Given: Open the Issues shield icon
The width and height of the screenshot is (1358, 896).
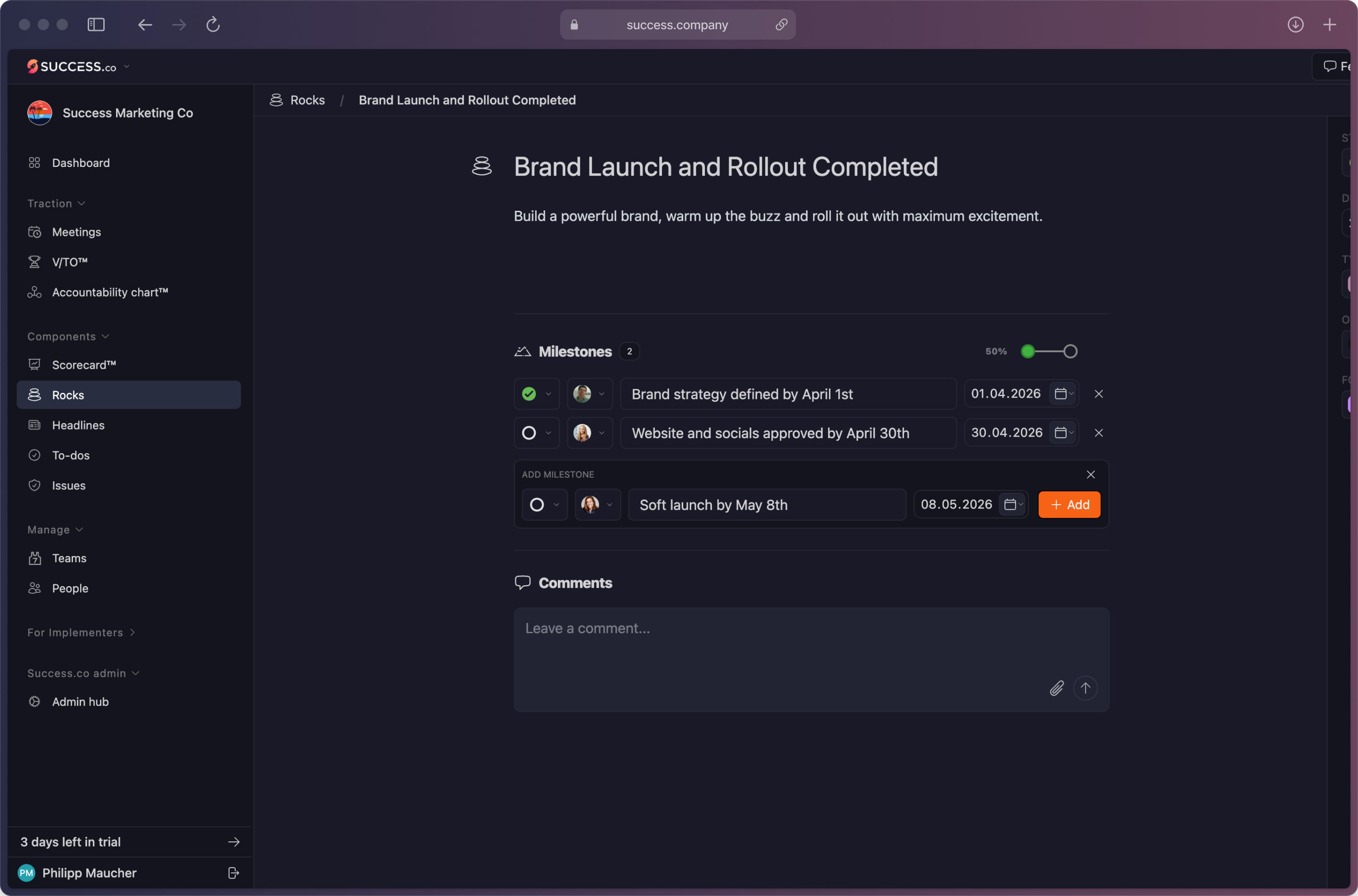Looking at the screenshot, I should point(35,485).
